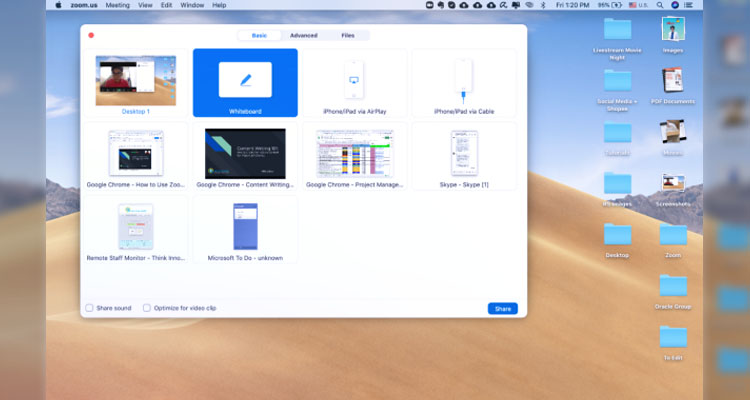Enable Optimize for video clip checkbox

point(147,308)
